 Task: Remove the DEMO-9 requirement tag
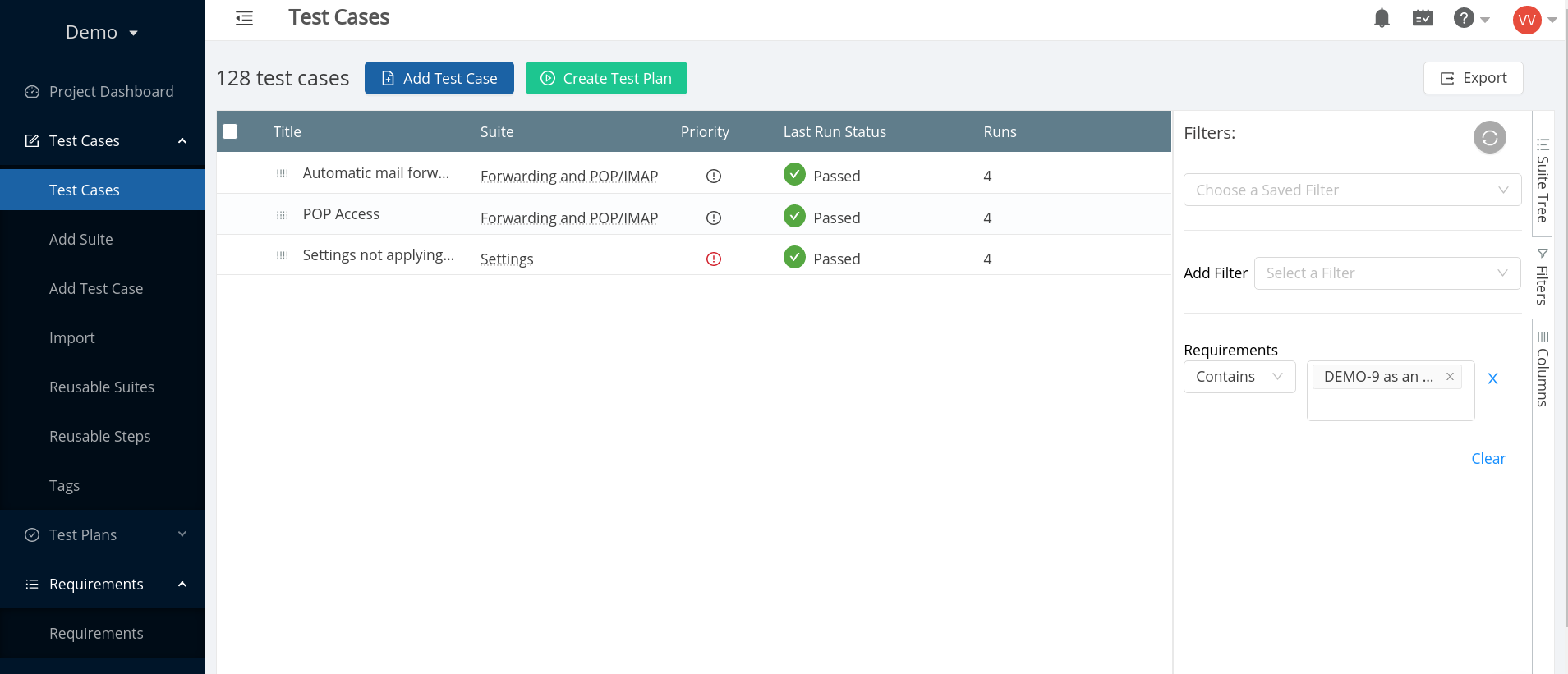click(1450, 376)
